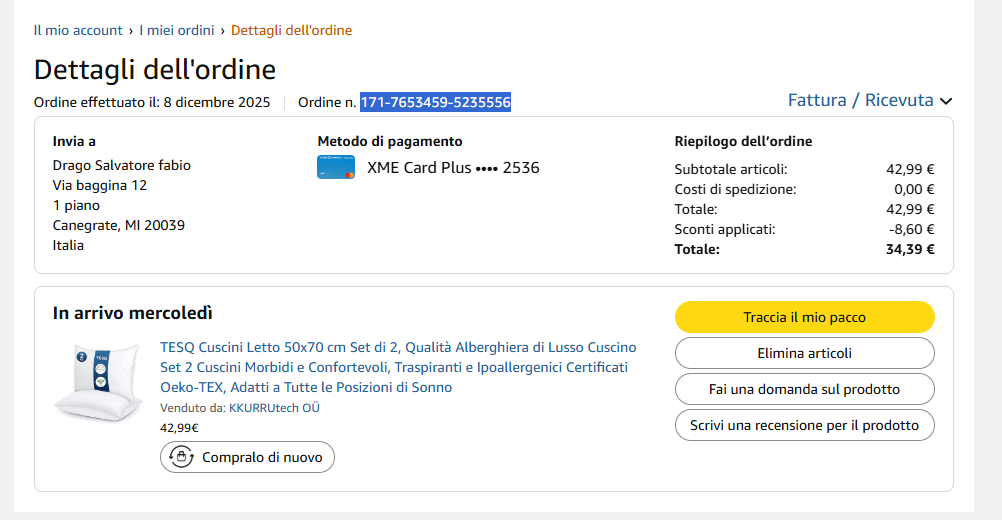The height and width of the screenshot is (520, 1002).
Task: Click the Elimina articoli button
Action: click(804, 353)
